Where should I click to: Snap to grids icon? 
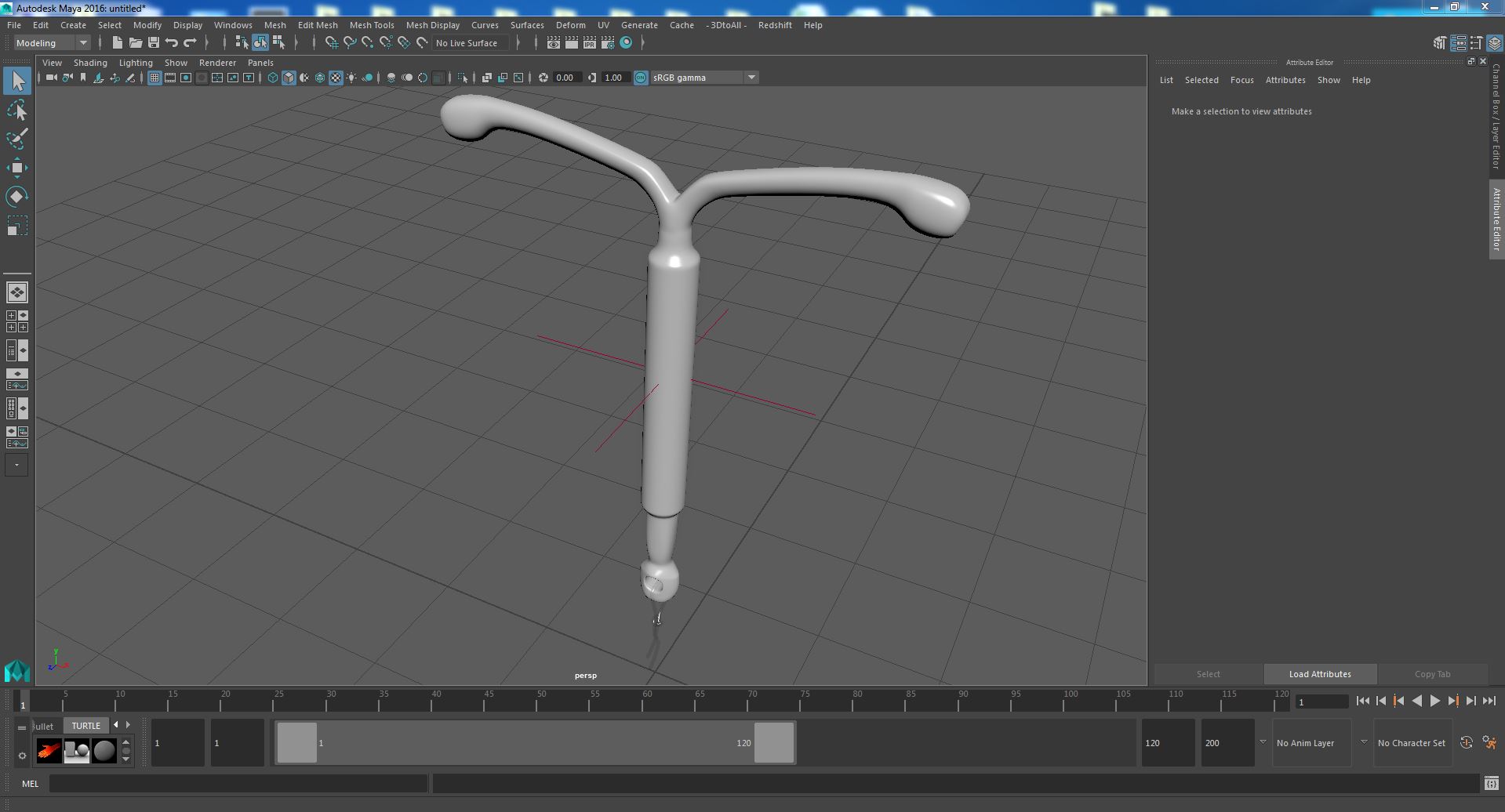[x=331, y=43]
